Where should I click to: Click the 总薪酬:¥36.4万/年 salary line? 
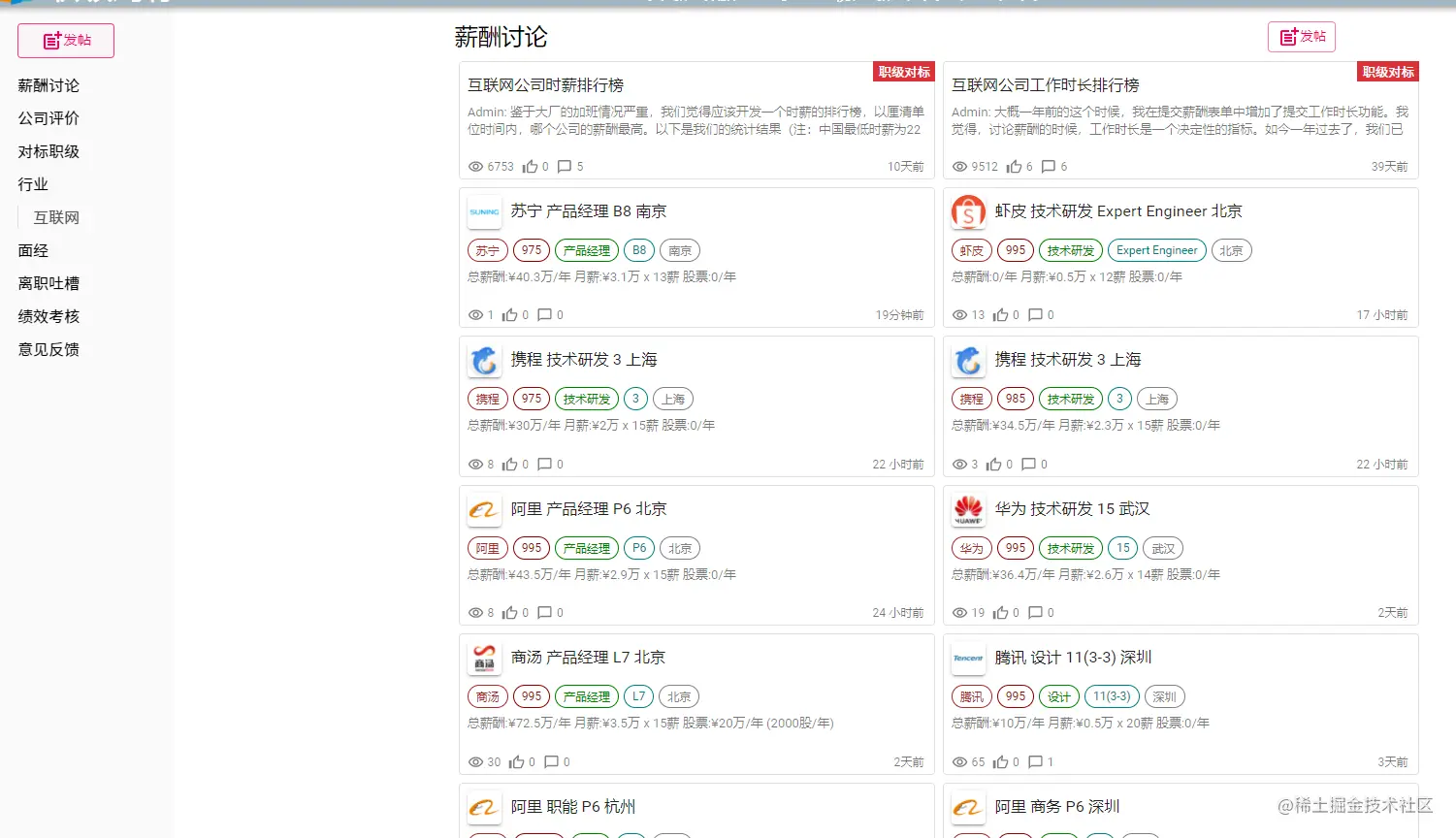(x=1085, y=574)
